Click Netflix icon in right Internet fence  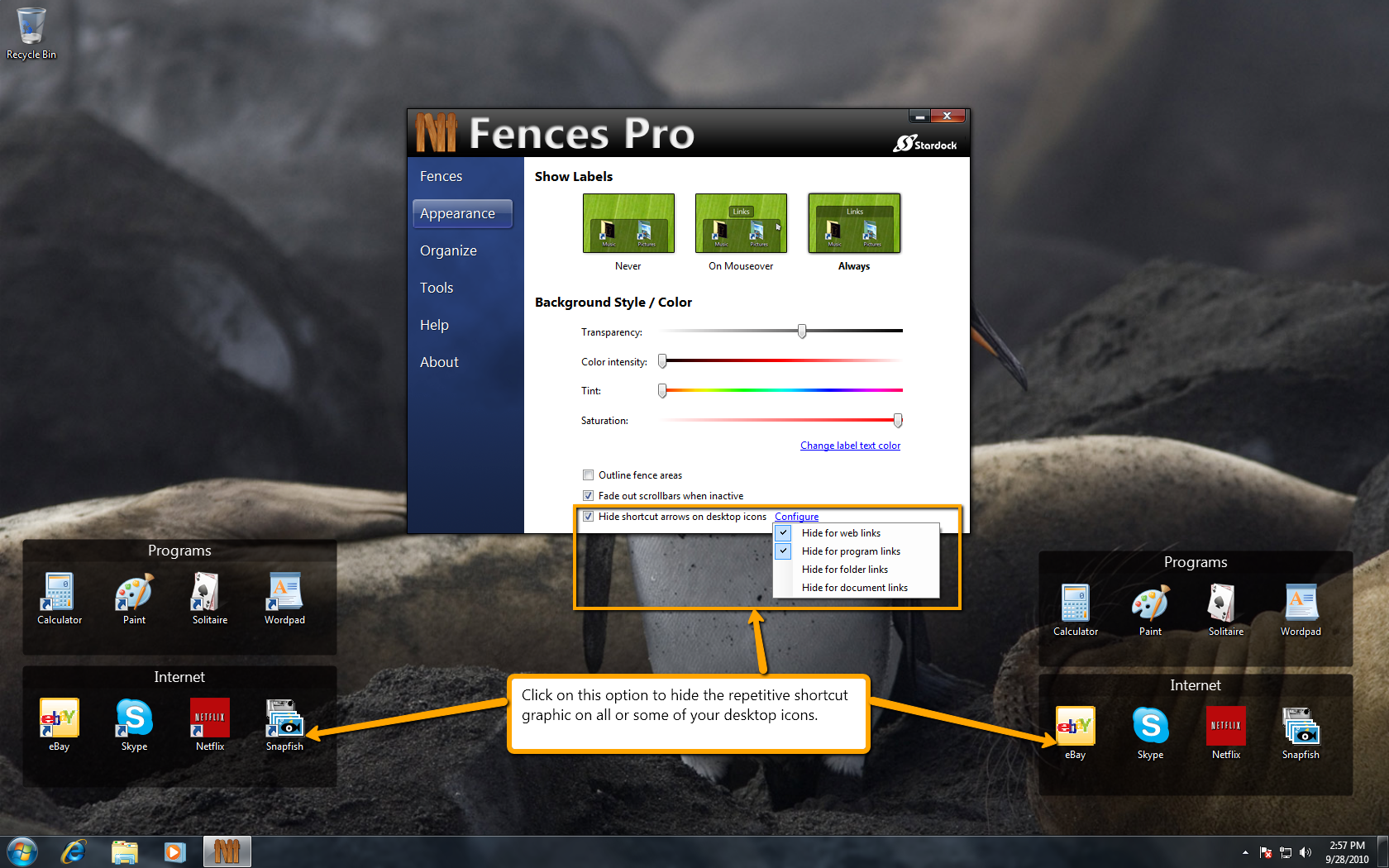[1225, 732]
